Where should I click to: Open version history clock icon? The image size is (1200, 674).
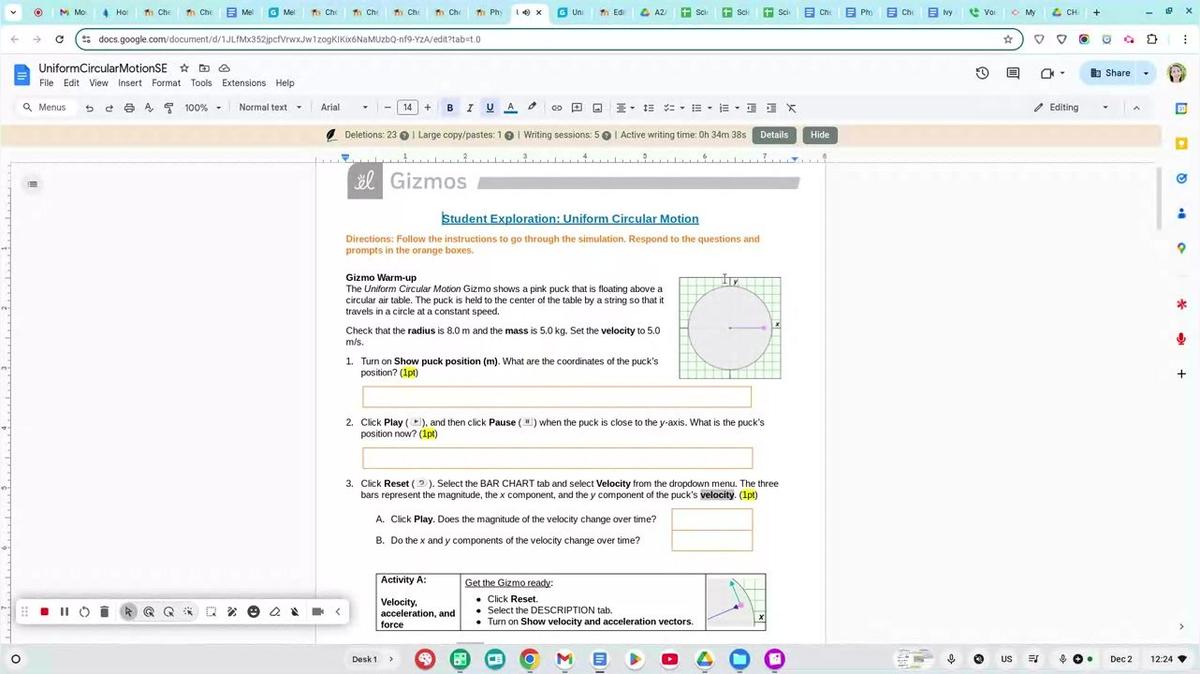(x=982, y=73)
